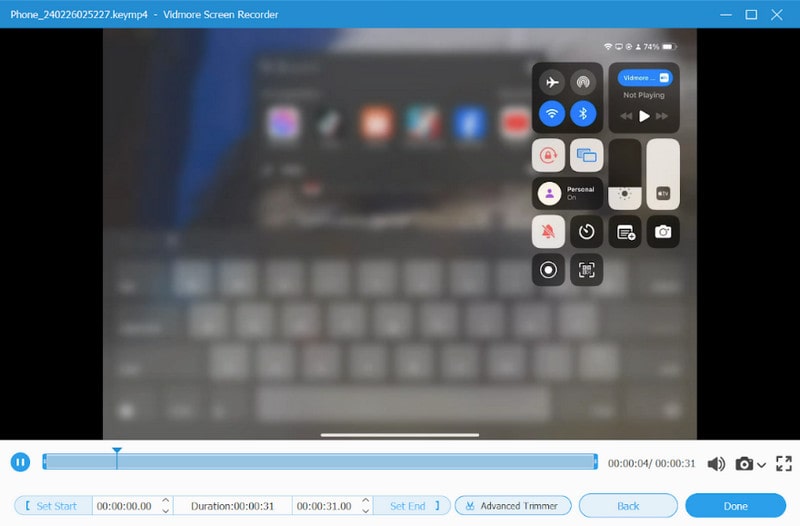
Task: Toggle Wi-Fi in the Control Center
Action: [x=552, y=113]
